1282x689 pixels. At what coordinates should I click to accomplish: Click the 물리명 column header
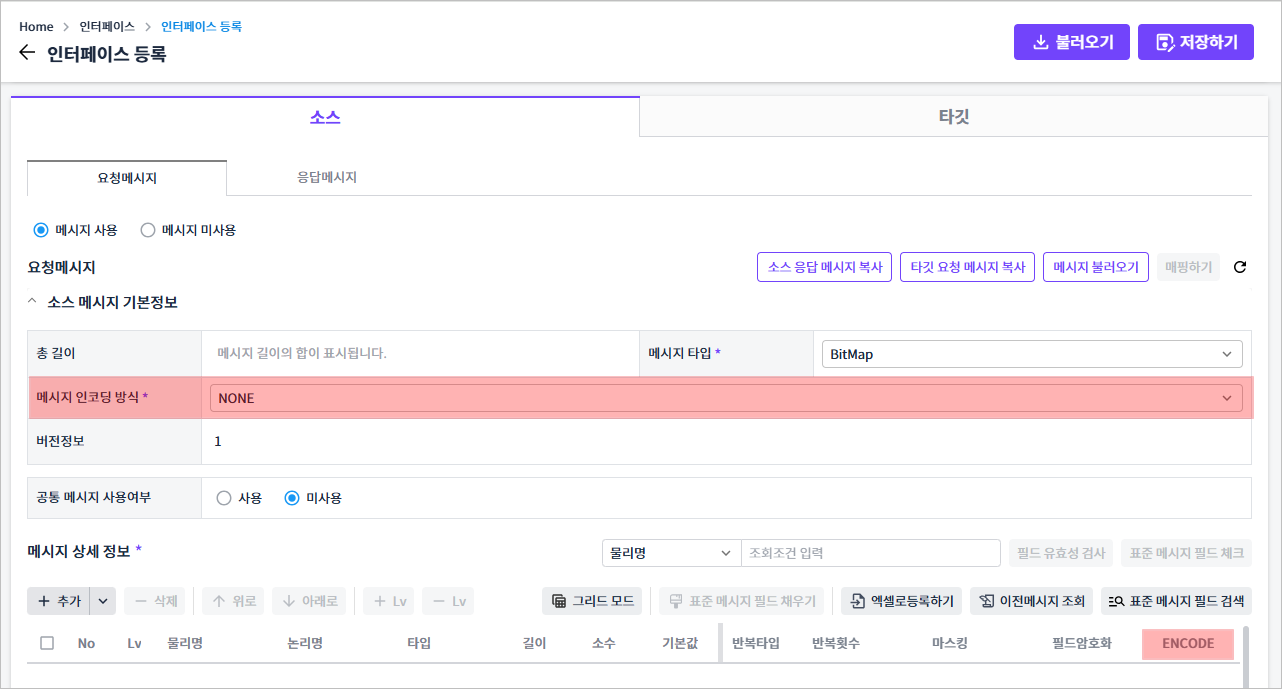click(185, 643)
